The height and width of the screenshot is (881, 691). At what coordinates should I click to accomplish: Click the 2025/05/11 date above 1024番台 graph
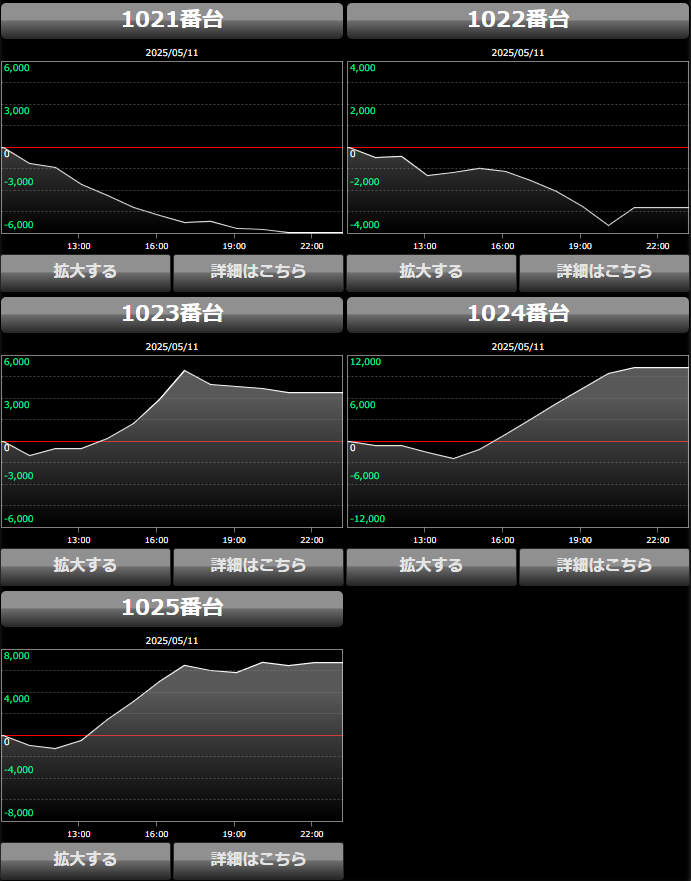pyautogui.click(x=518, y=347)
